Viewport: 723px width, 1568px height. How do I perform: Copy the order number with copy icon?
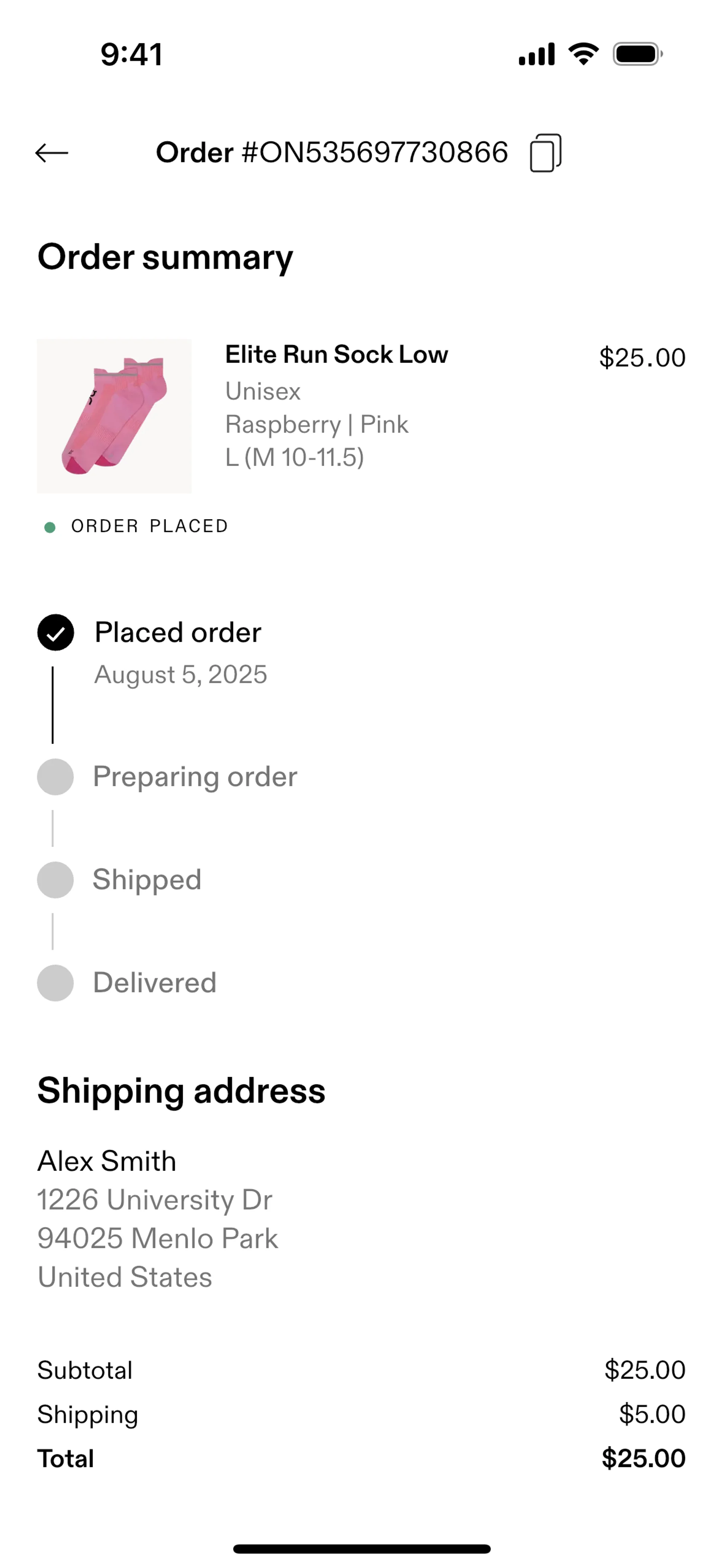pos(545,153)
